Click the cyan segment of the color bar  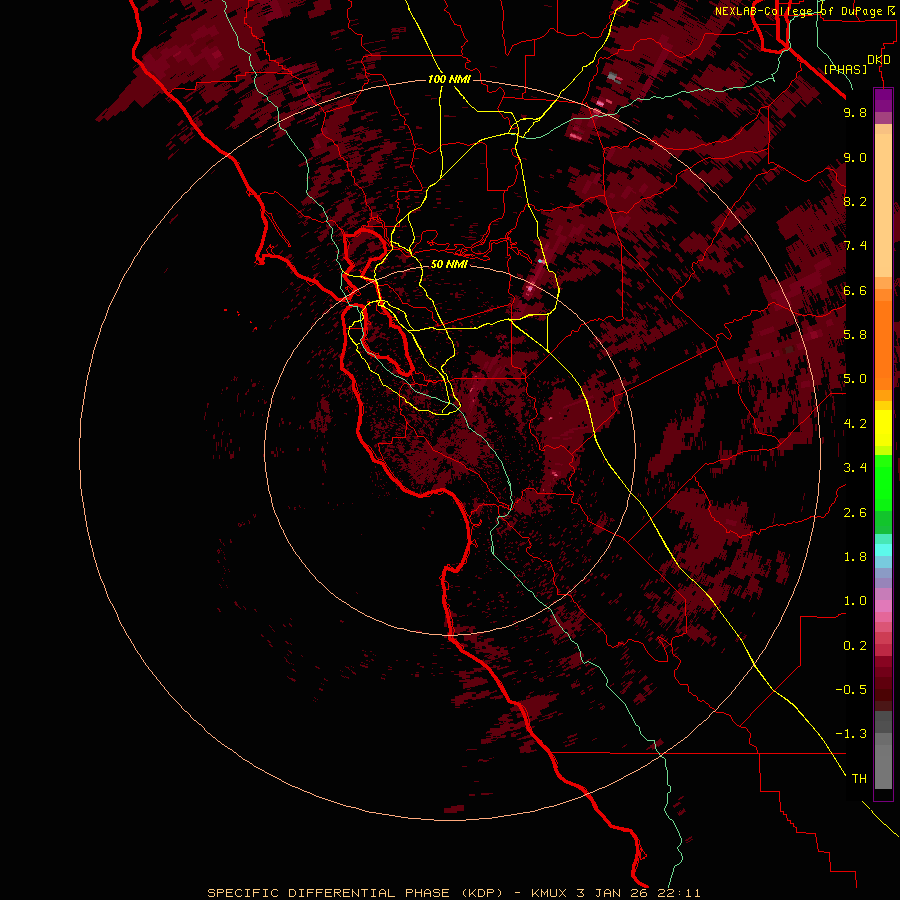883,550
